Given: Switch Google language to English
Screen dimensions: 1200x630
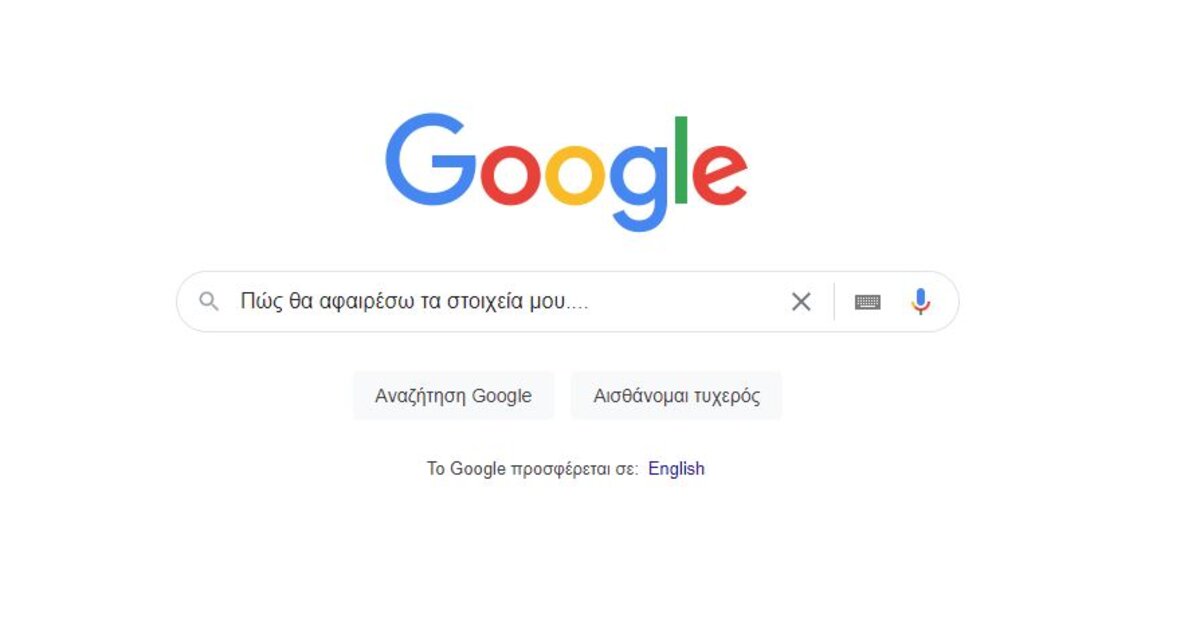Looking at the screenshot, I should tap(676, 468).
